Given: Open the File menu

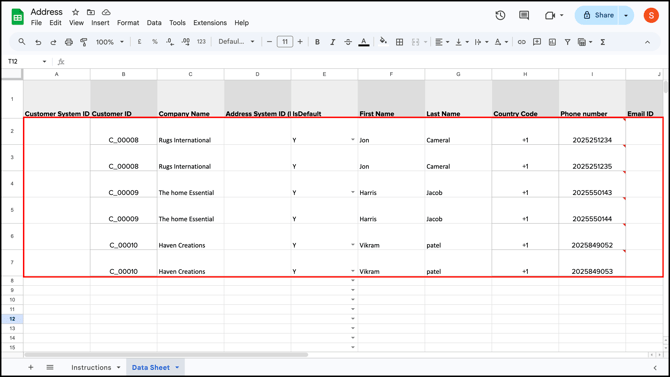Looking at the screenshot, I should 36,23.
